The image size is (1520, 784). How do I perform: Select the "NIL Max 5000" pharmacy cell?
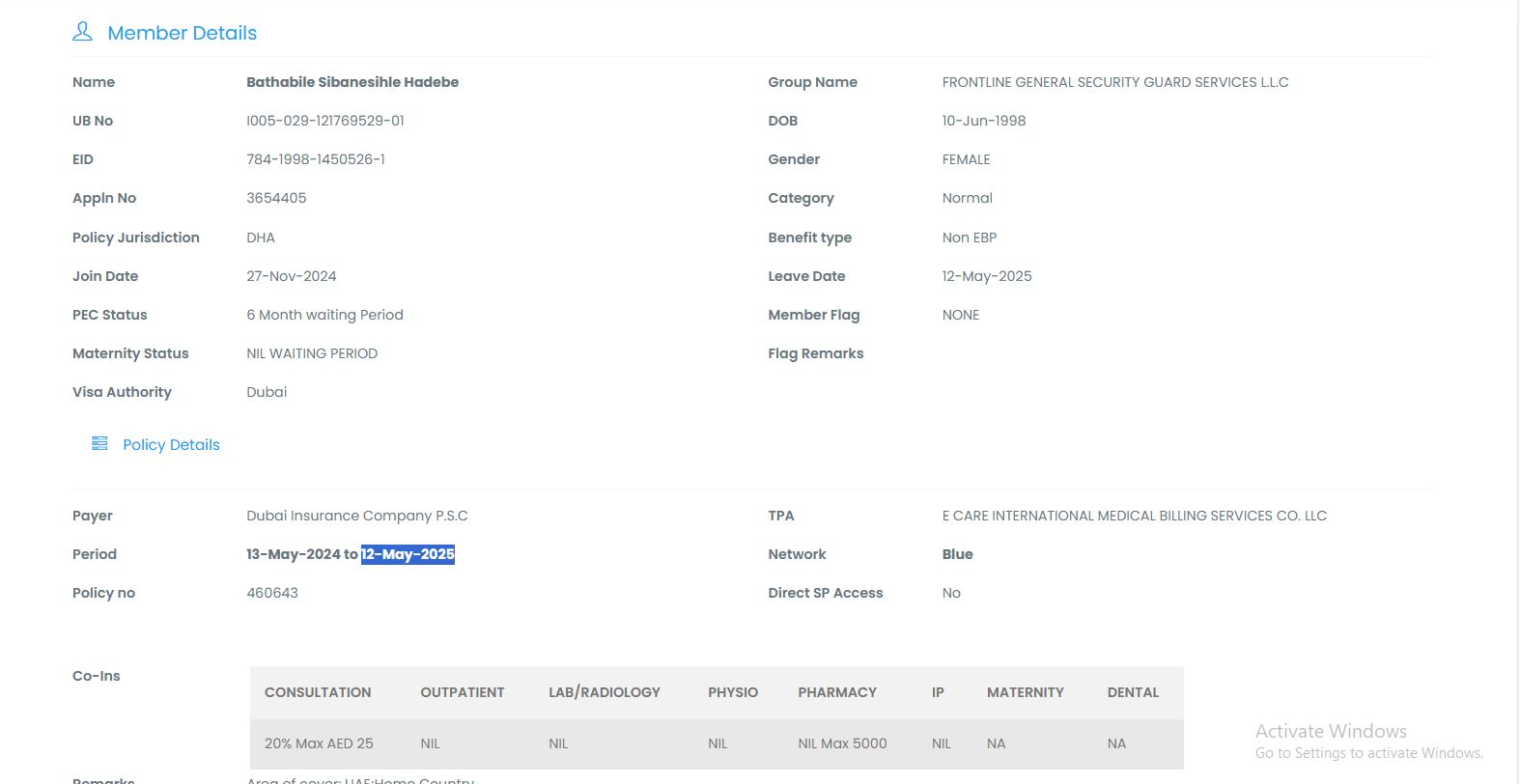pyautogui.click(x=842, y=743)
